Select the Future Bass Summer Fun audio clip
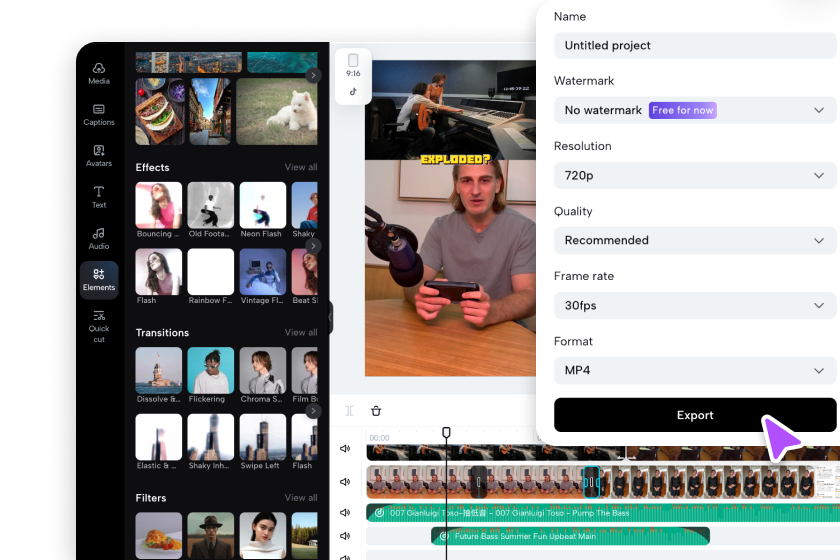840x560 pixels. pyautogui.click(x=571, y=536)
